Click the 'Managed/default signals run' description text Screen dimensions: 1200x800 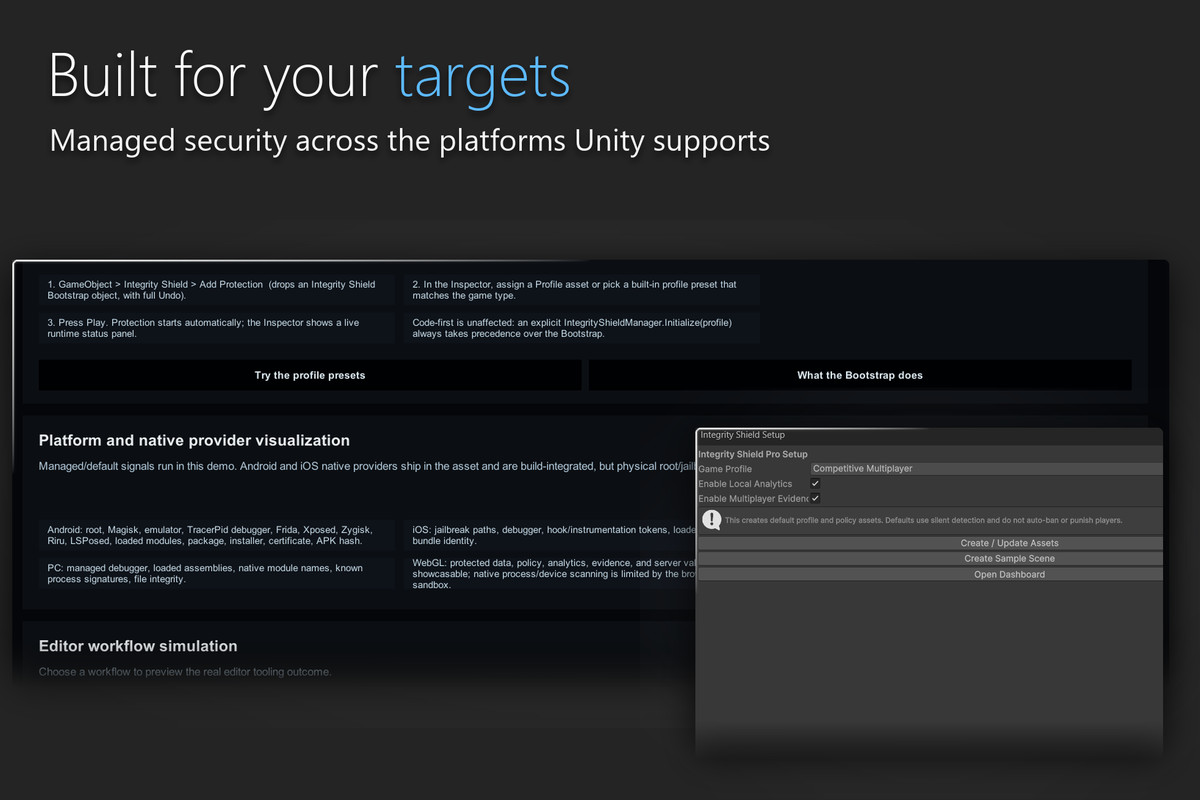tap(367, 466)
